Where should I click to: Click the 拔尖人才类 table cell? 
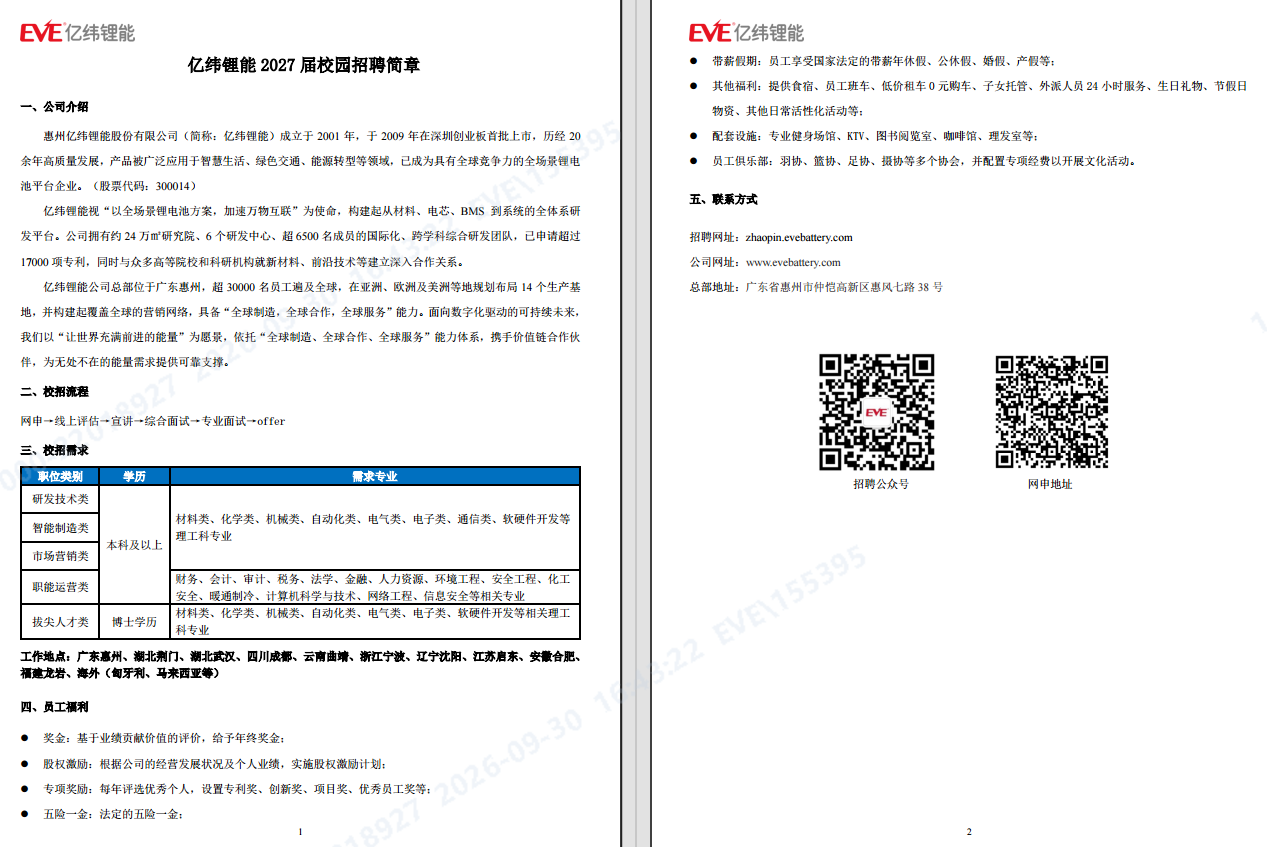pos(60,622)
